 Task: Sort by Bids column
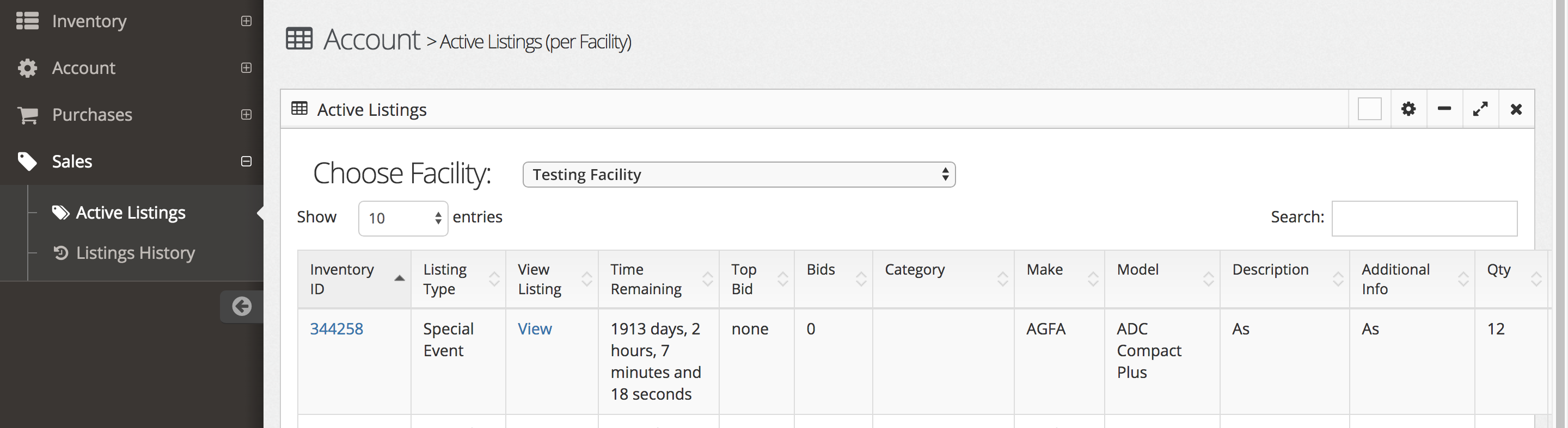click(x=834, y=279)
